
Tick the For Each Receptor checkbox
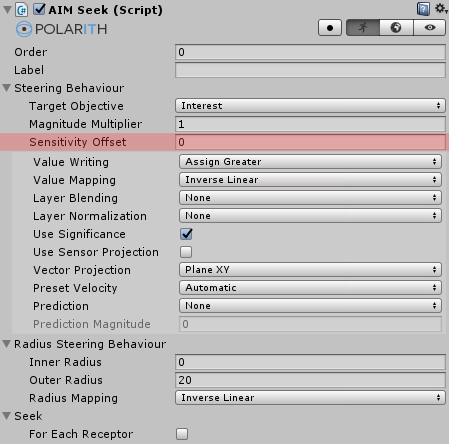pos(182,434)
